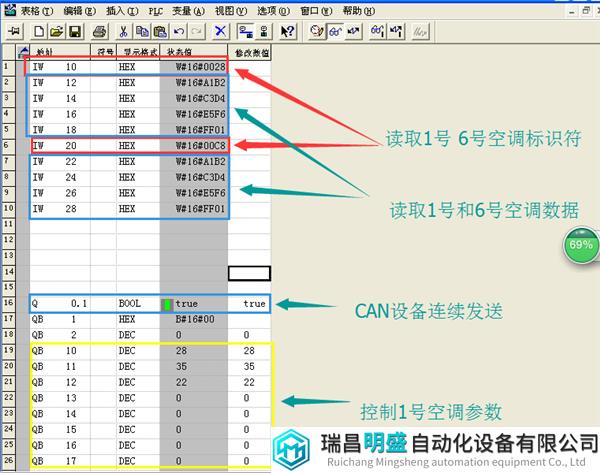Viewport: 600px width, 473px height.
Task: Click address cell IW 10
Action: (x=60, y=67)
